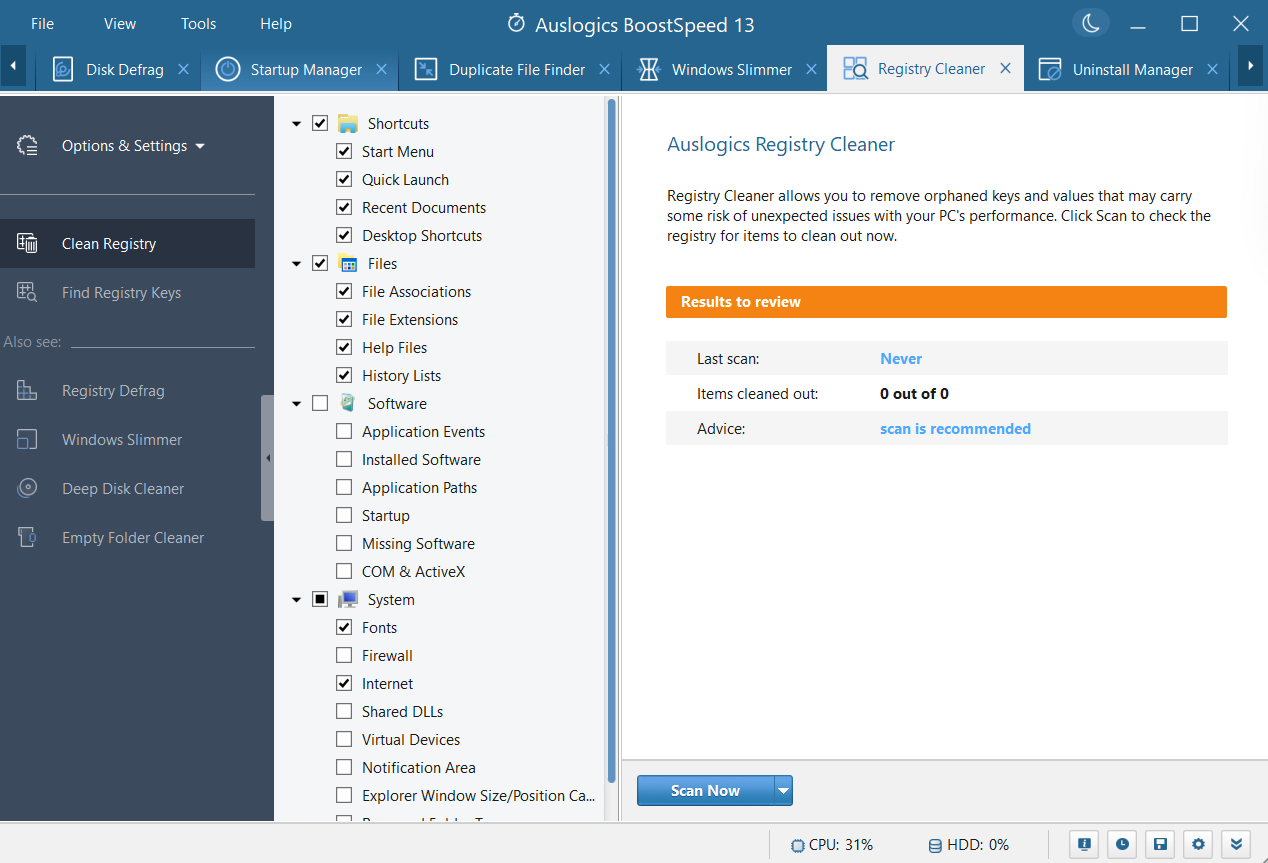Open Deep Disk Cleaner tool

[123, 489]
